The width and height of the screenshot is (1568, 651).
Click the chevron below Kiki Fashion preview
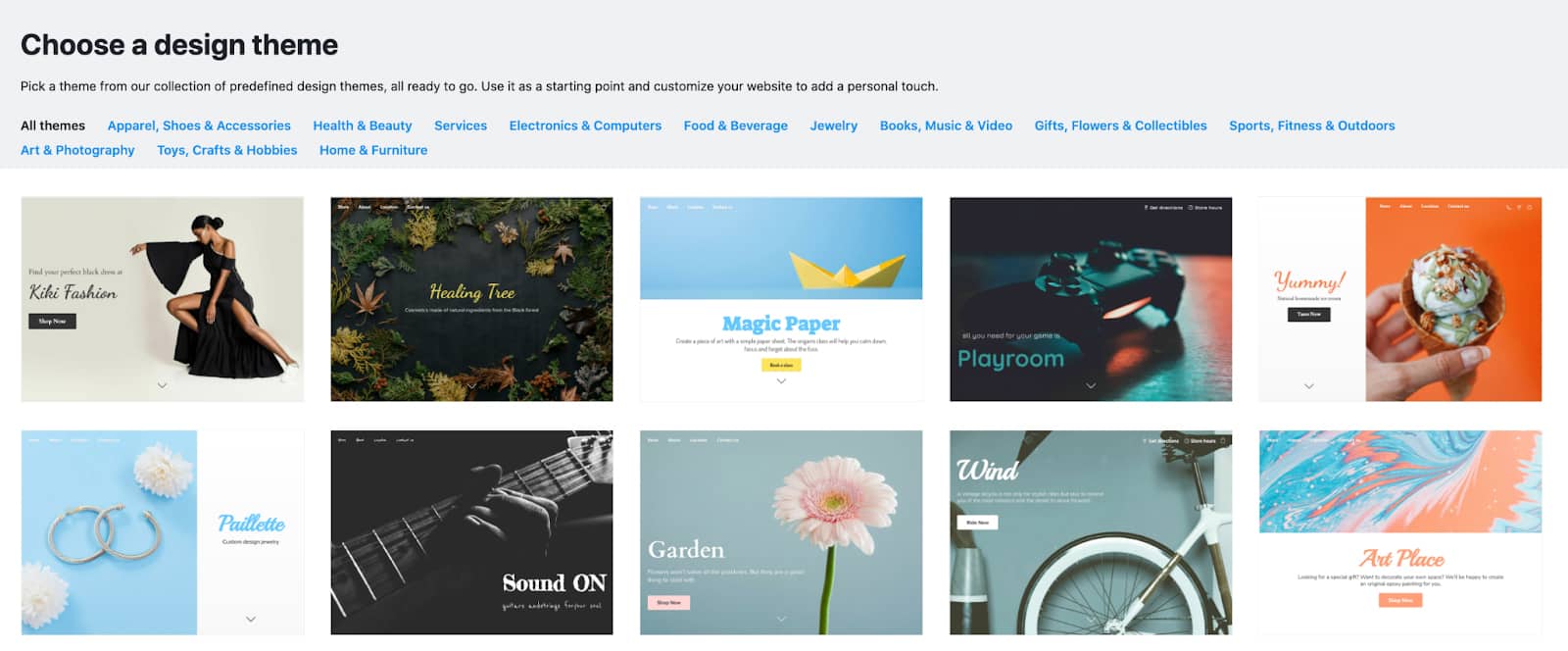coord(162,385)
